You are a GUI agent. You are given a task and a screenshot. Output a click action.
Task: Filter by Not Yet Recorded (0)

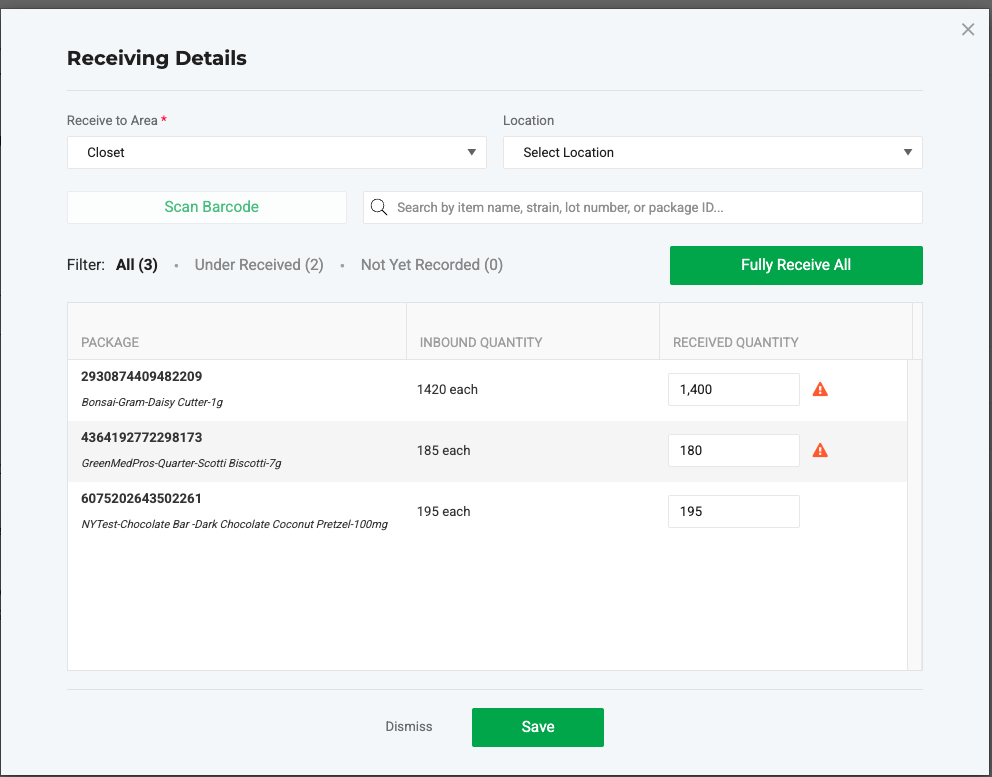pyautogui.click(x=431, y=264)
